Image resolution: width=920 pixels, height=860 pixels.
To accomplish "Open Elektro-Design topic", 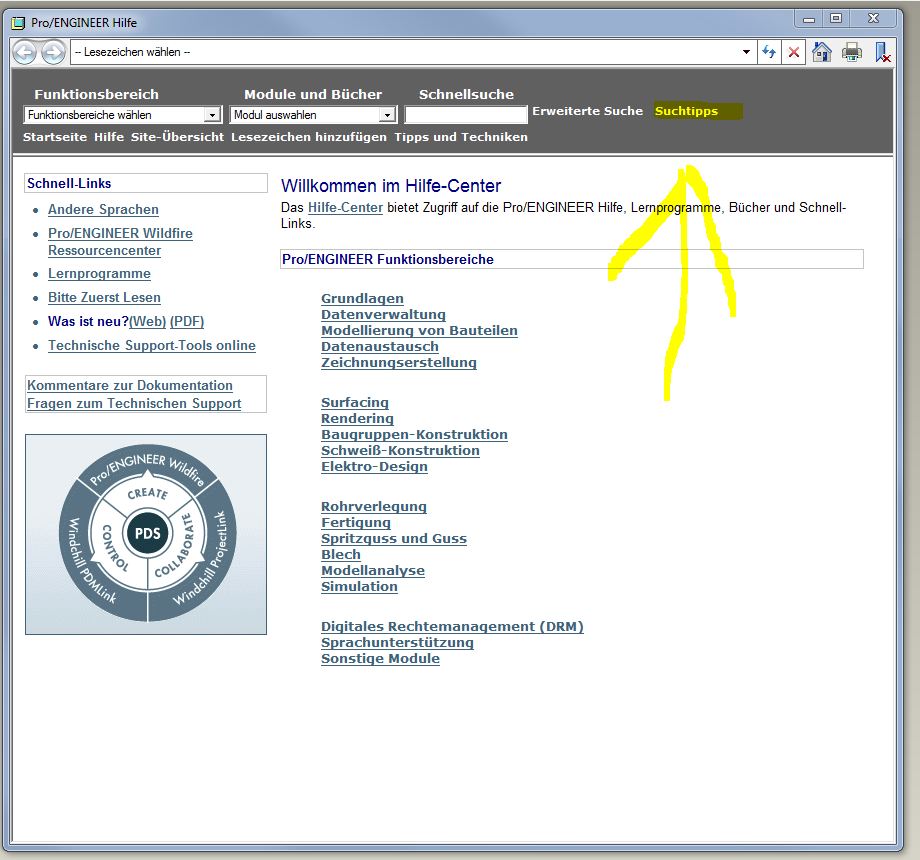I will pos(374,467).
